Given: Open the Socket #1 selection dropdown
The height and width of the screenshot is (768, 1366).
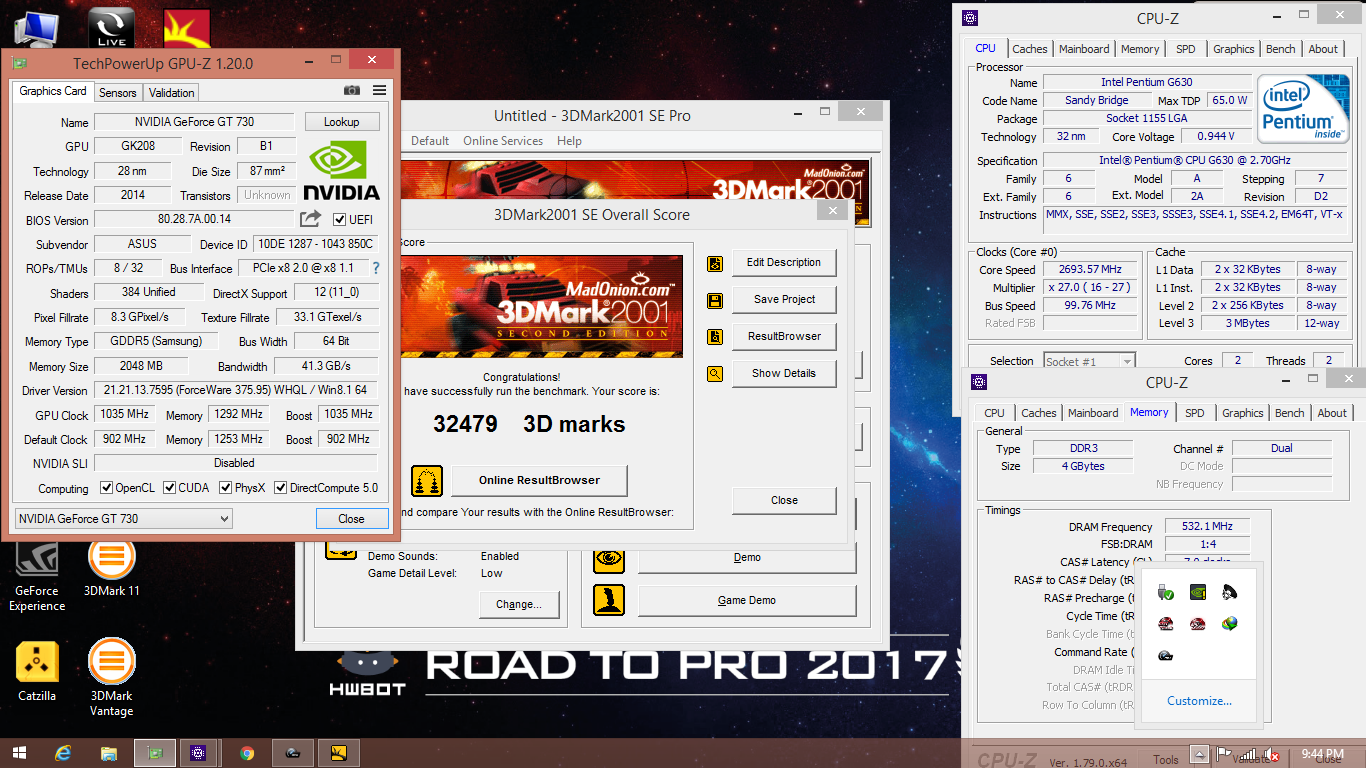Looking at the screenshot, I should (x=1089, y=361).
